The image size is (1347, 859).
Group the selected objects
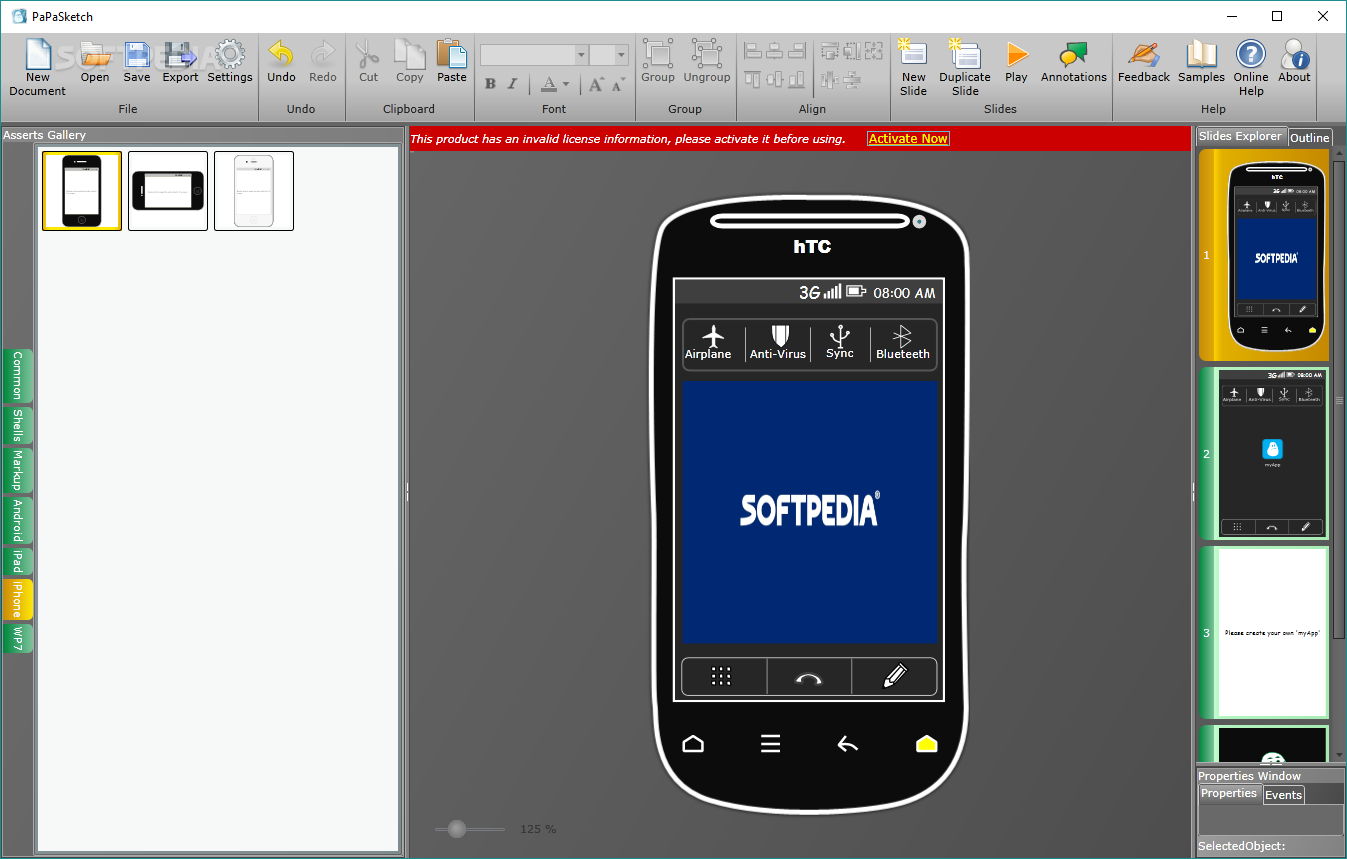coord(658,62)
